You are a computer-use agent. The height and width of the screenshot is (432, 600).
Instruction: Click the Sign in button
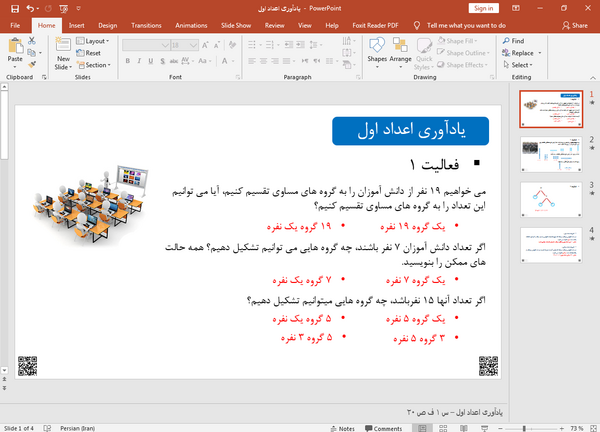[x=483, y=8]
